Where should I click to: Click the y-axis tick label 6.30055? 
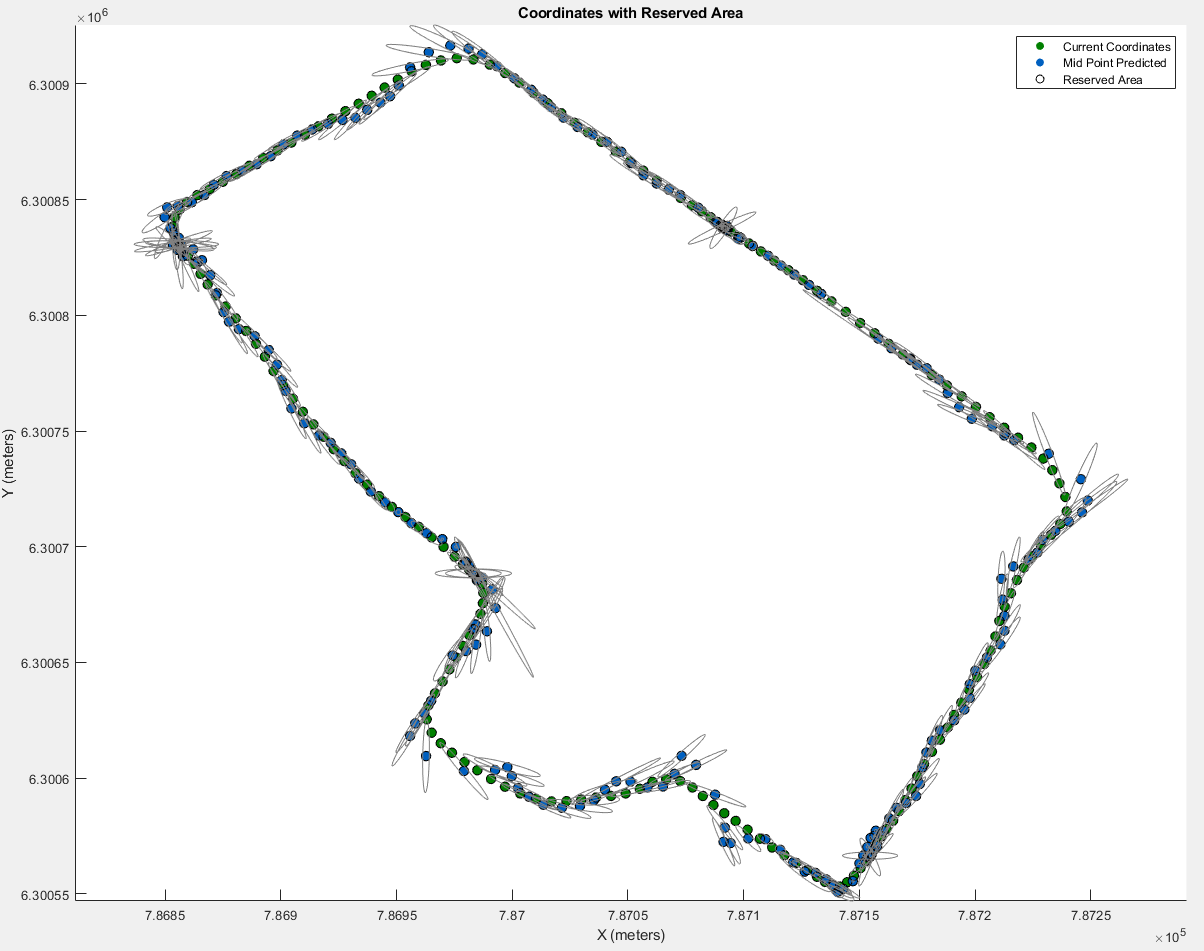(43, 895)
